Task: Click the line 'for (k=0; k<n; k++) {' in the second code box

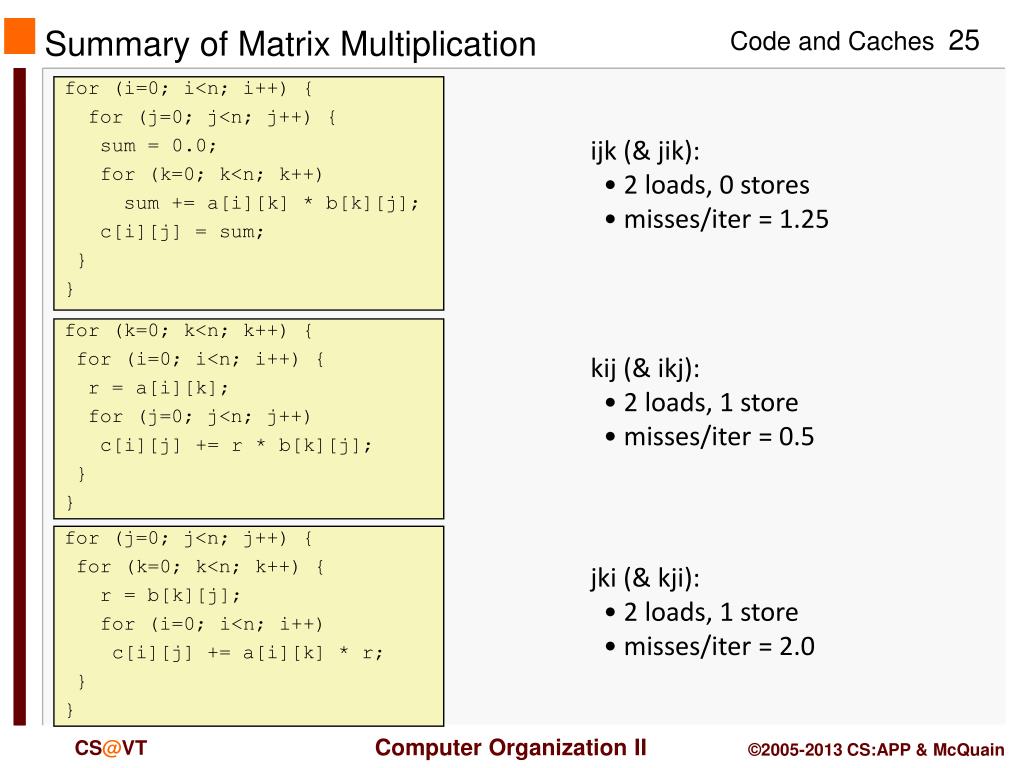Action: point(189,330)
